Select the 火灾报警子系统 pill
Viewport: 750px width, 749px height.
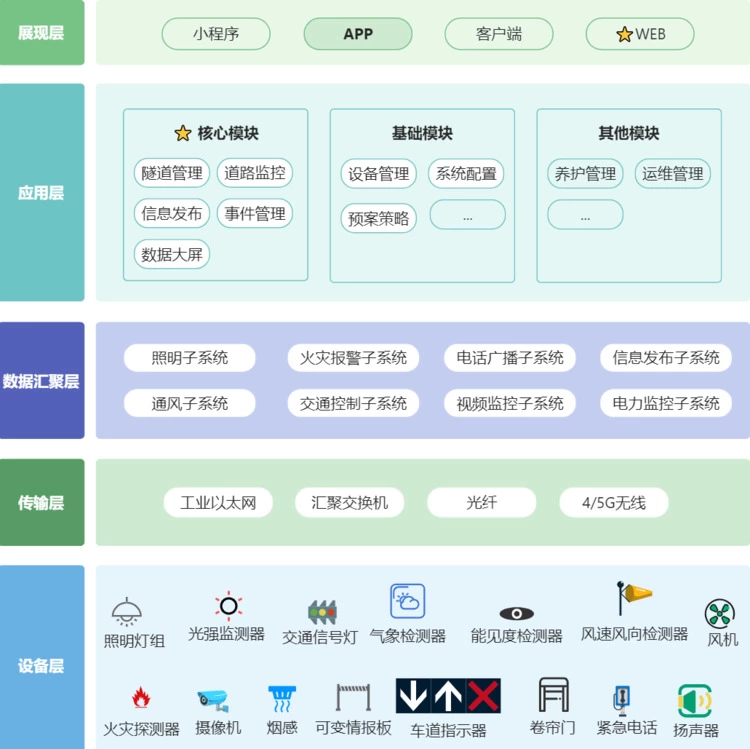pyautogui.click(x=354, y=358)
